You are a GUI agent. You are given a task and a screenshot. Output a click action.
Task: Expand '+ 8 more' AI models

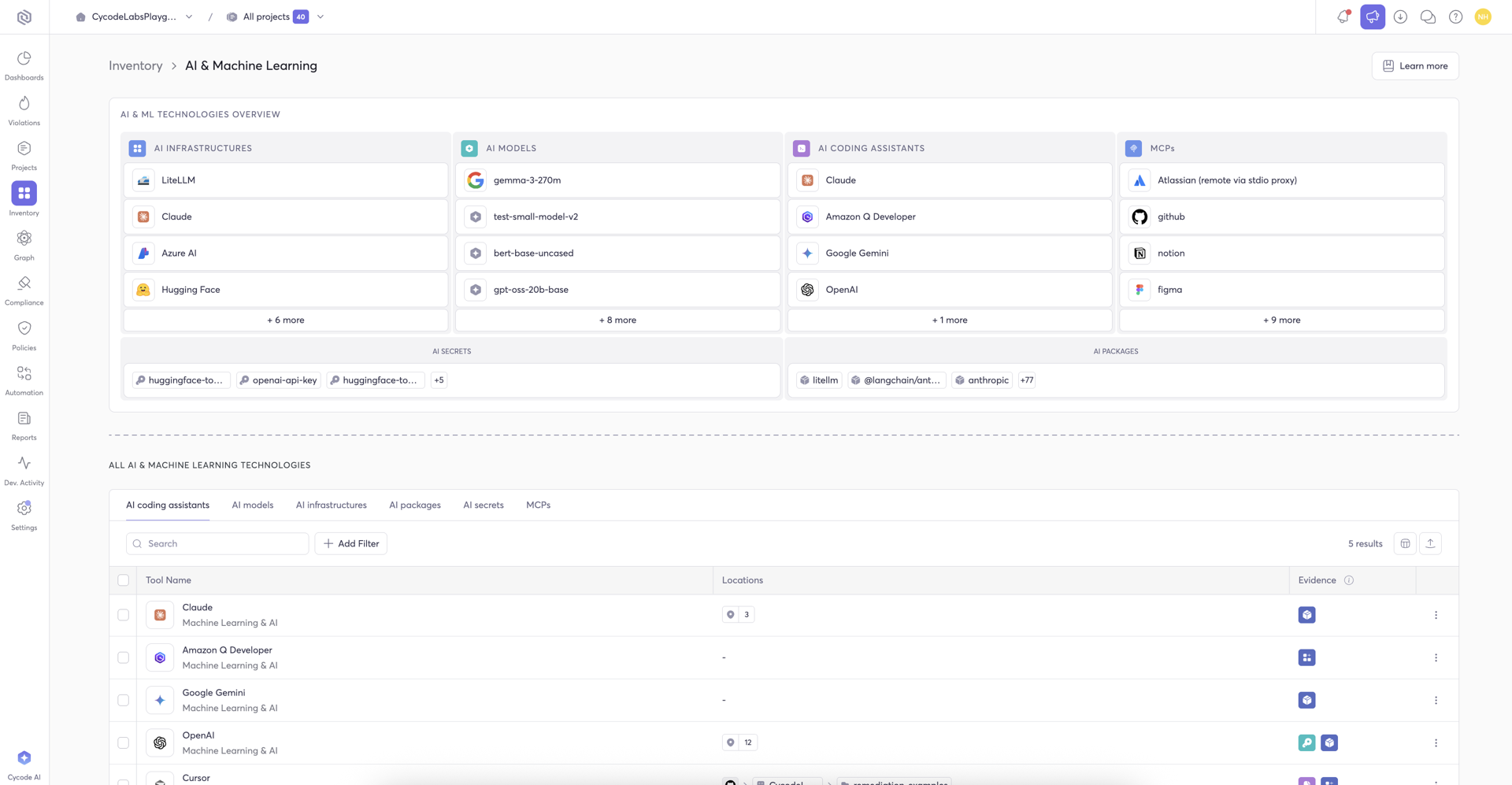617,320
